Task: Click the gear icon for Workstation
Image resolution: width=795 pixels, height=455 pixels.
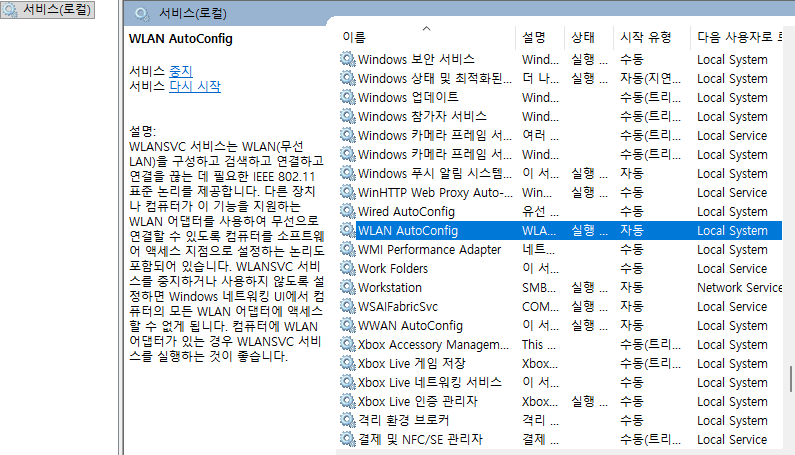Action: tap(348, 288)
